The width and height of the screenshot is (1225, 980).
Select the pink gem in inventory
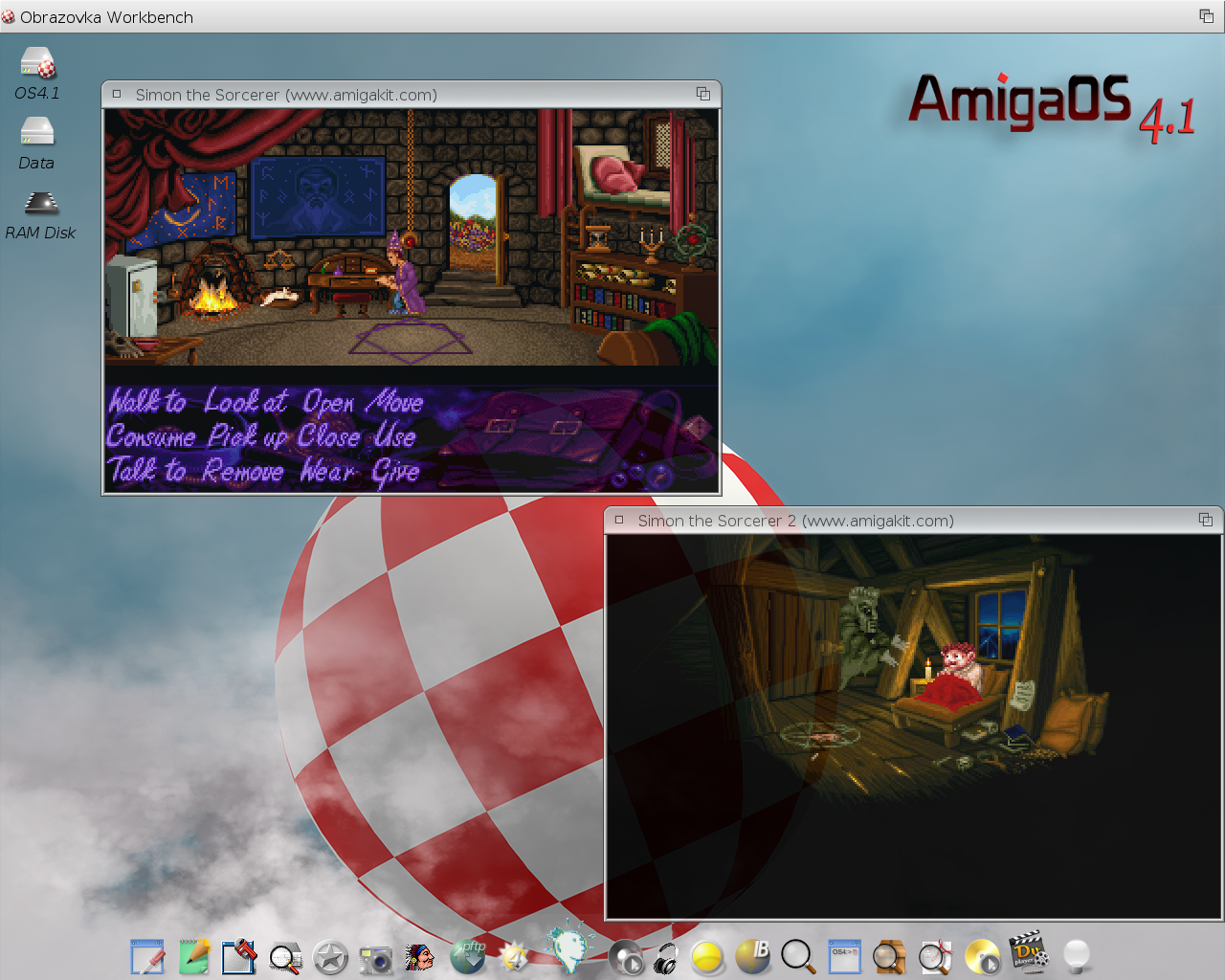coord(697,427)
